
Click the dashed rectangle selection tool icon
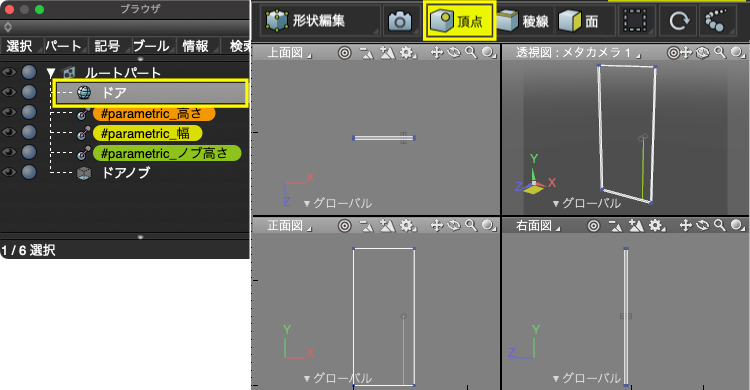(x=636, y=21)
